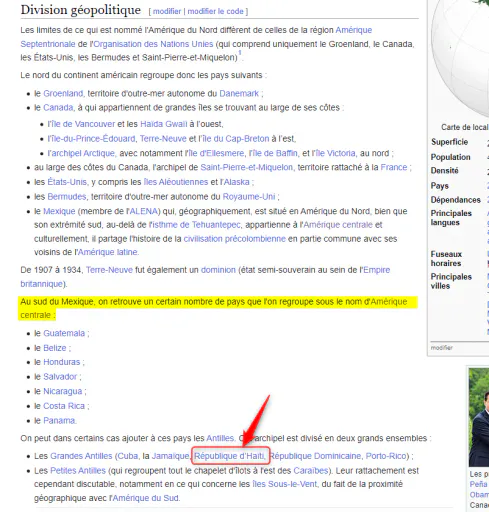Image resolution: width=489 pixels, height=512 pixels.
Task: Click the Organisation des Nations Unies link
Action: coord(153,44)
